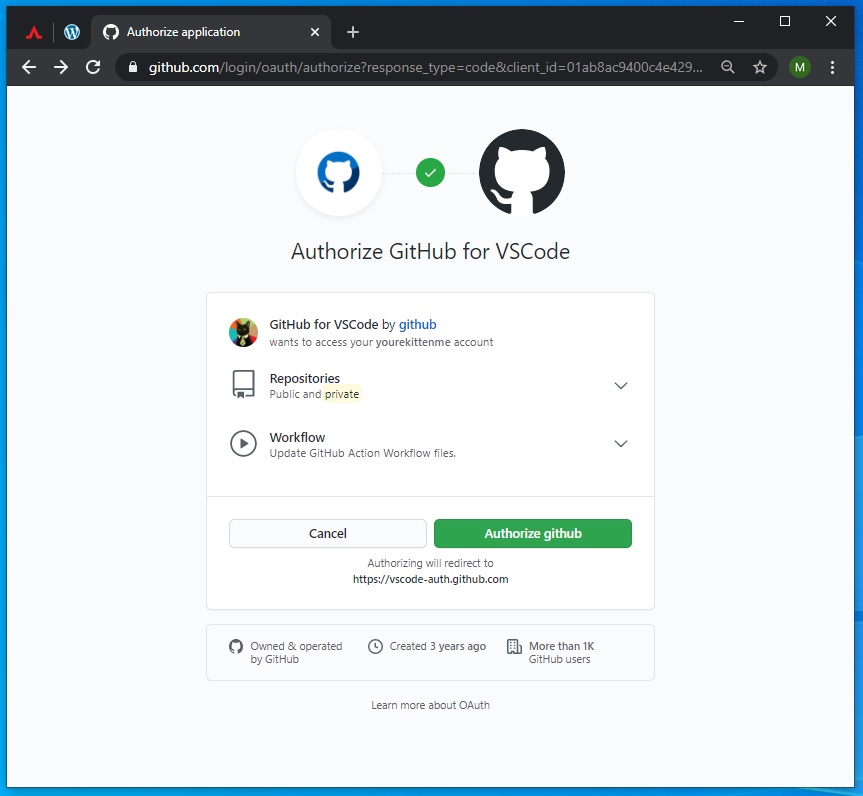Image resolution: width=863 pixels, height=796 pixels.
Task: Open the zoom magnifier icon in address bar
Action: tap(728, 67)
